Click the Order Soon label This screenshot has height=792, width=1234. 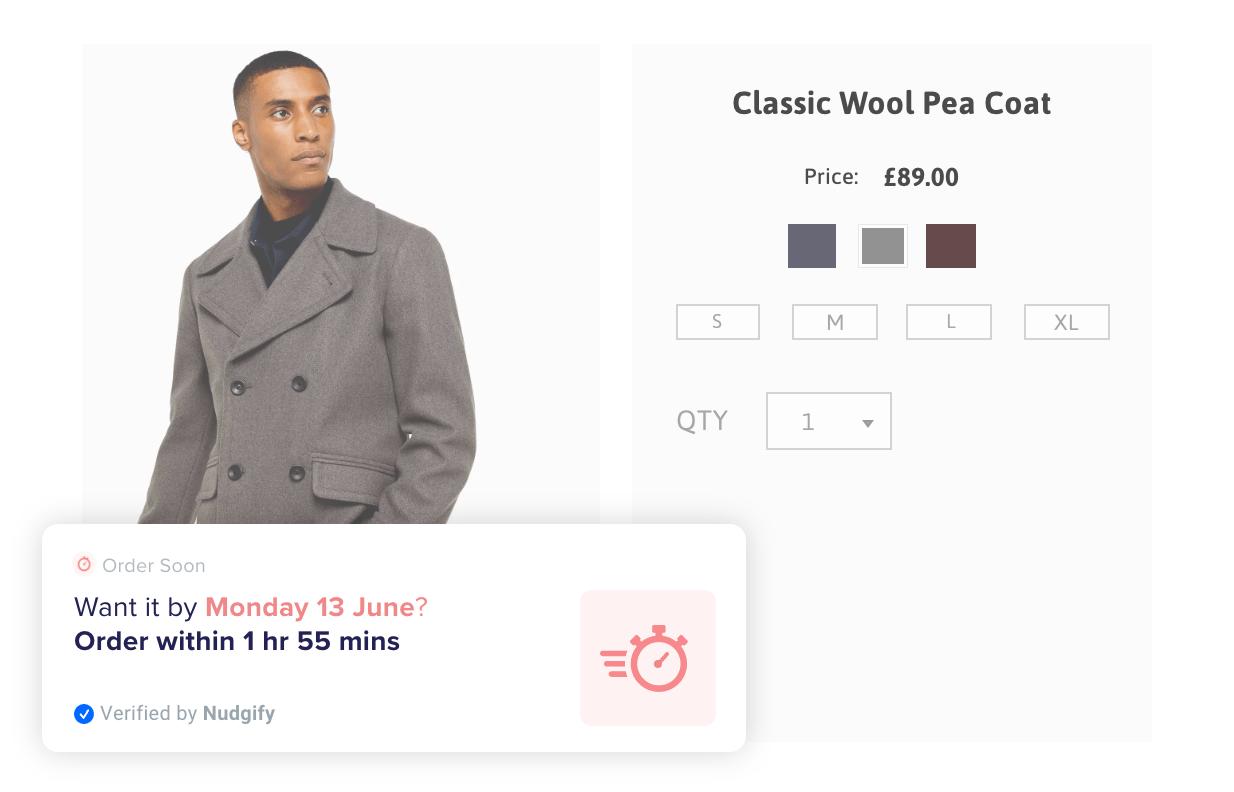coord(154,566)
